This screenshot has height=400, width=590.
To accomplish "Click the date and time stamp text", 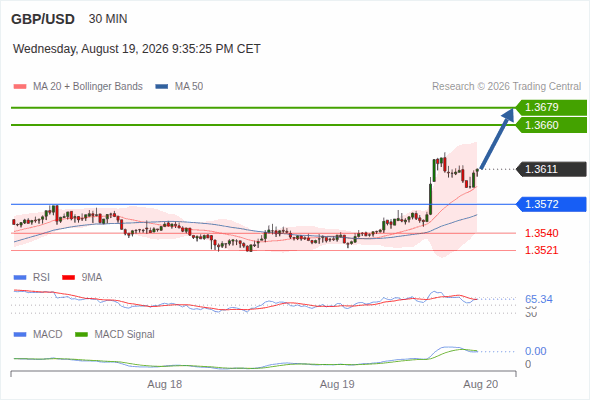I will [137, 49].
